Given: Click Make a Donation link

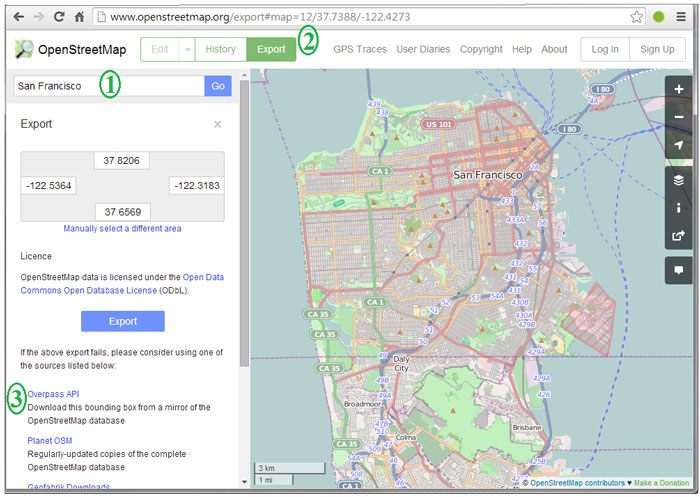Looking at the screenshot, I should tap(662, 483).
